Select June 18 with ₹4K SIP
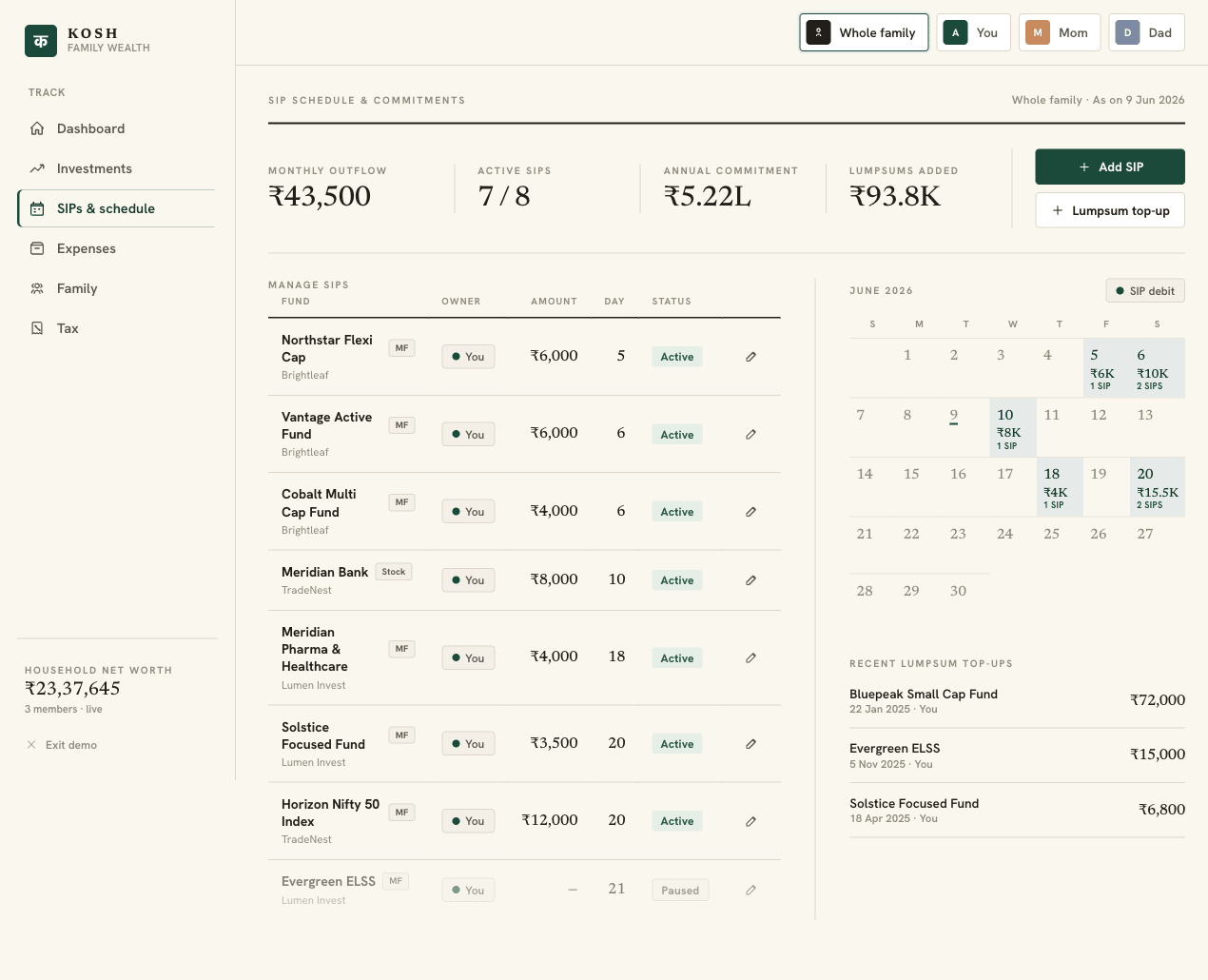This screenshot has height=980, width=1208. point(1060,487)
